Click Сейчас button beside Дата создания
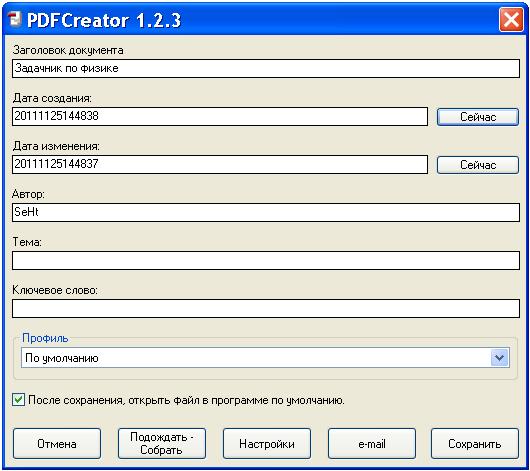This screenshot has width=530, height=471. click(478, 117)
